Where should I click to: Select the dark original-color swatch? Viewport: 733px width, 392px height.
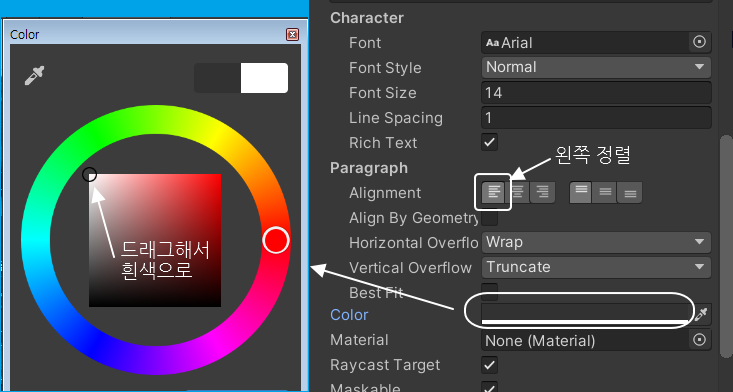coord(217,78)
